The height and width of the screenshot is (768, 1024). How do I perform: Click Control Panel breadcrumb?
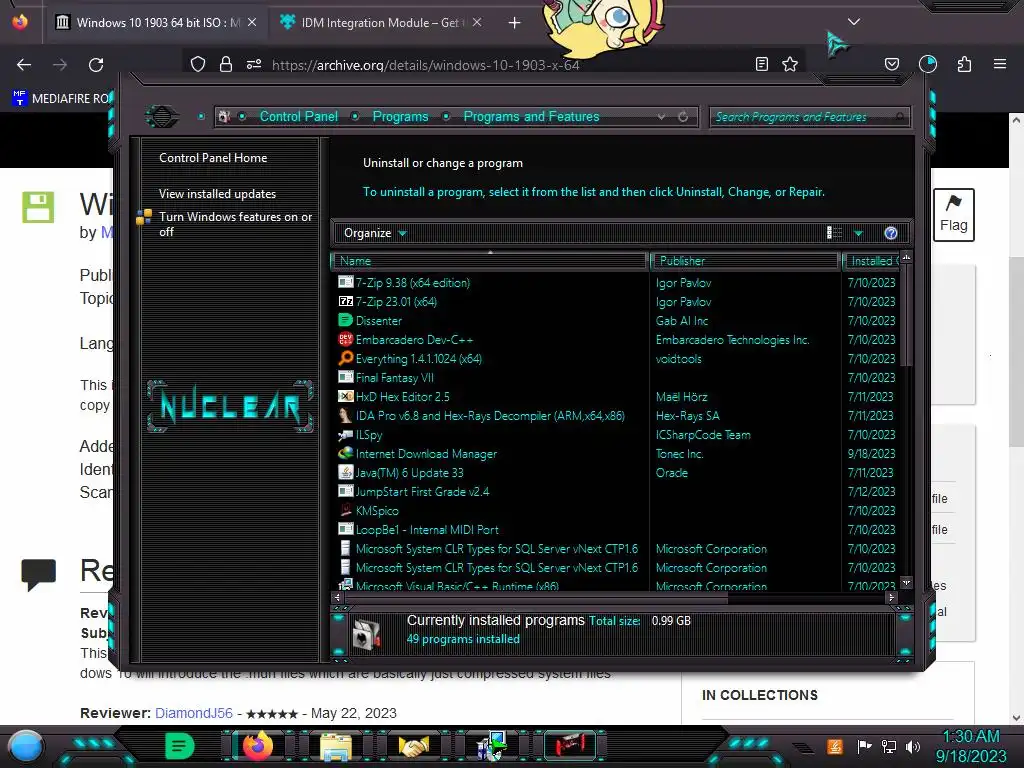[298, 116]
